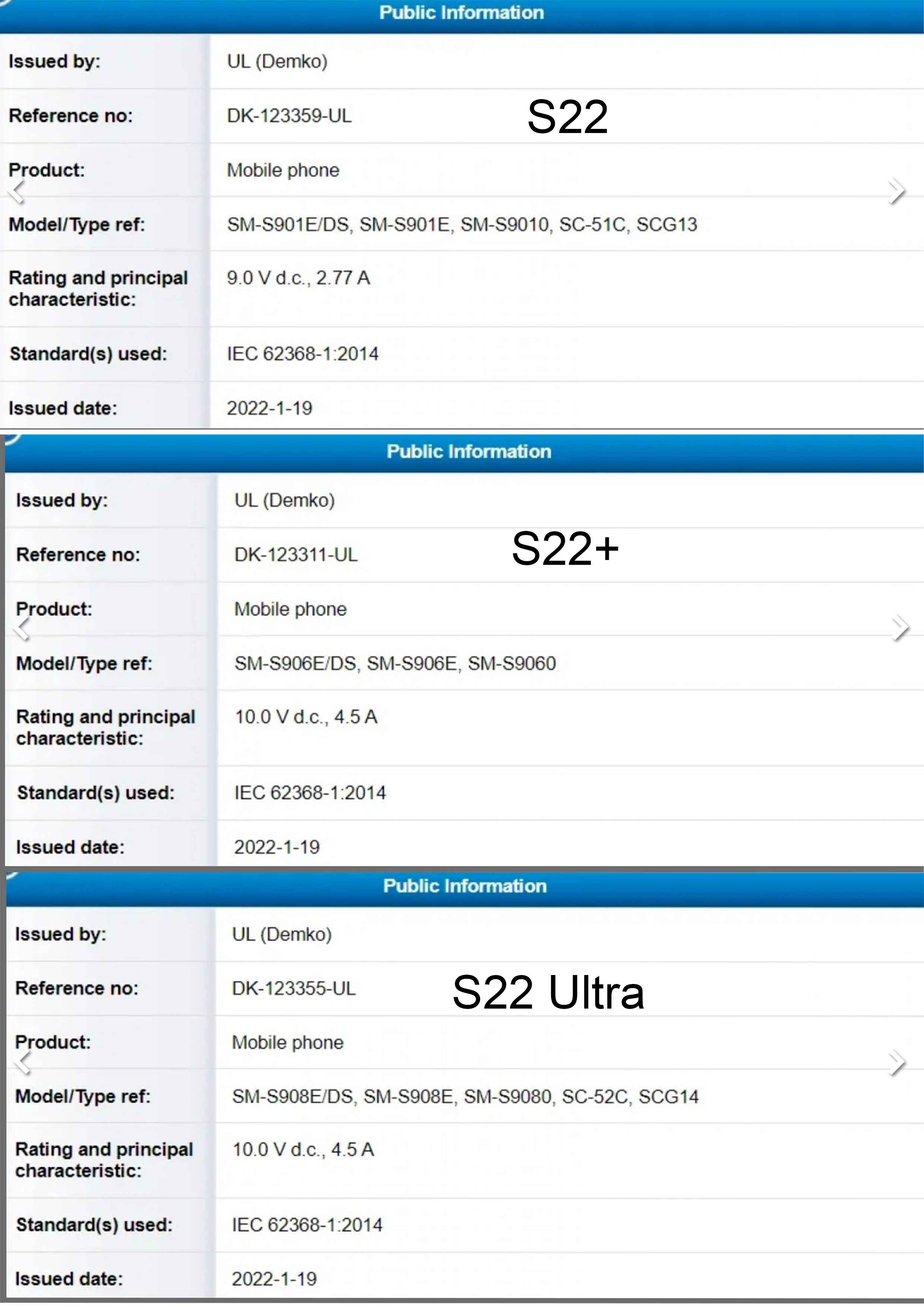Select reference number DK-123311-UL
This screenshot has width=924, height=1307.
296,554
